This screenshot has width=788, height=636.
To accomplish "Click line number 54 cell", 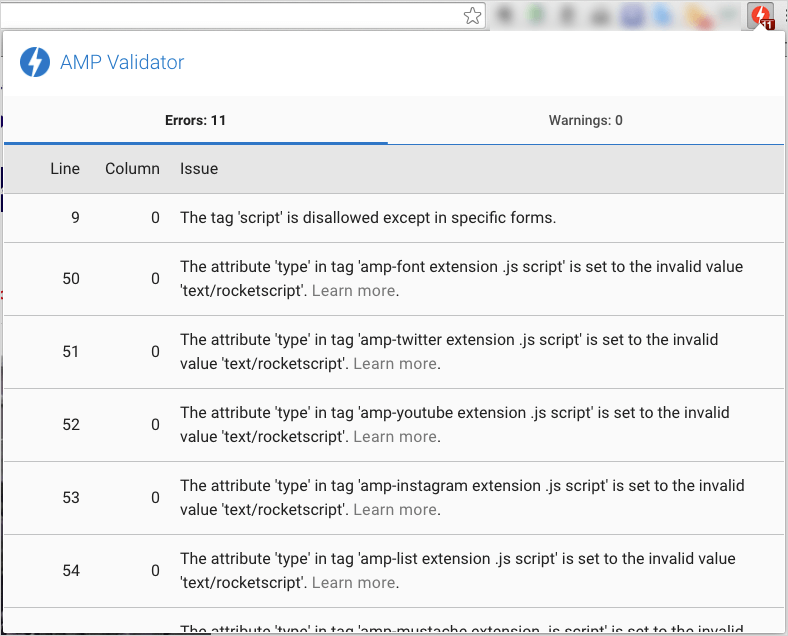I will 71,571.
